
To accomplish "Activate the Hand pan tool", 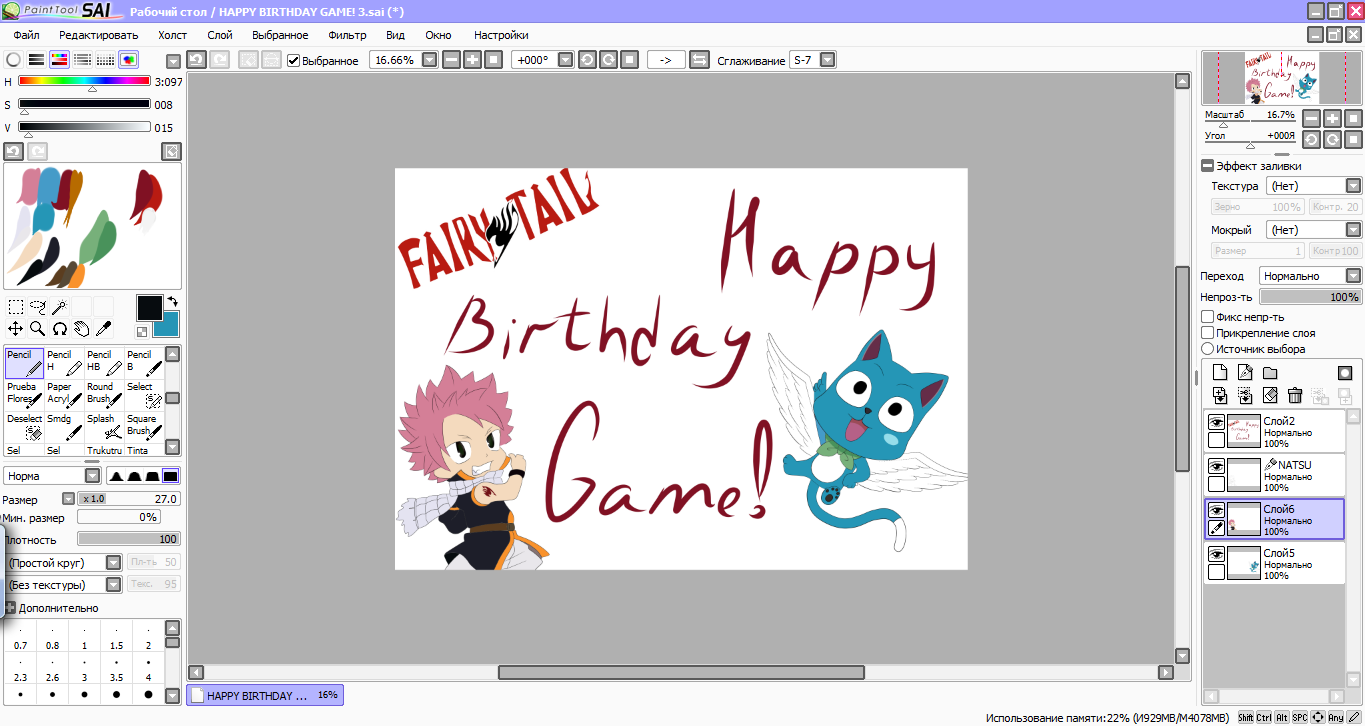I will pos(81,329).
